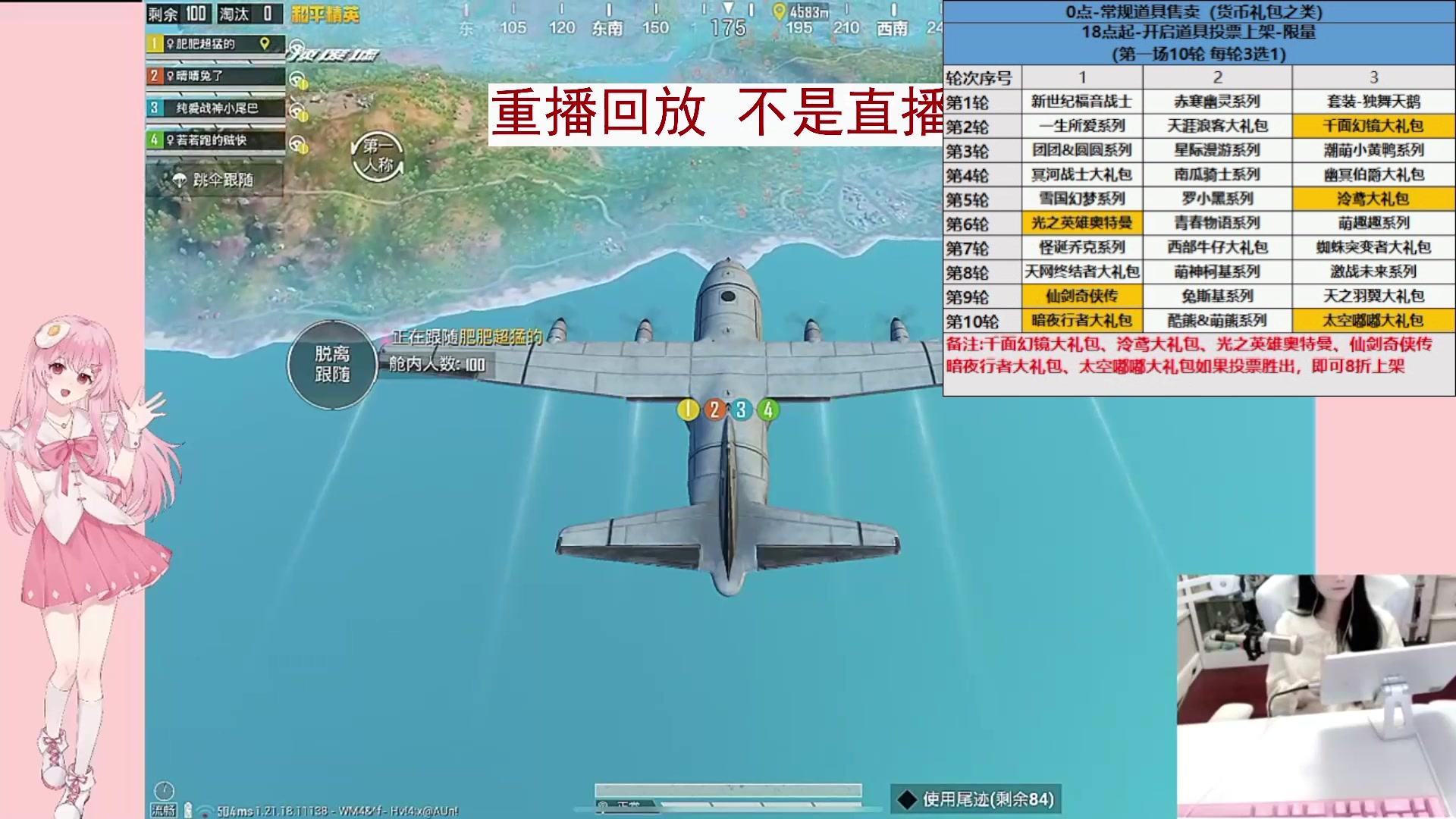Click teammate 2 晴晴兔了 name bar
Viewport: 1456px width, 819px height.
215,76
